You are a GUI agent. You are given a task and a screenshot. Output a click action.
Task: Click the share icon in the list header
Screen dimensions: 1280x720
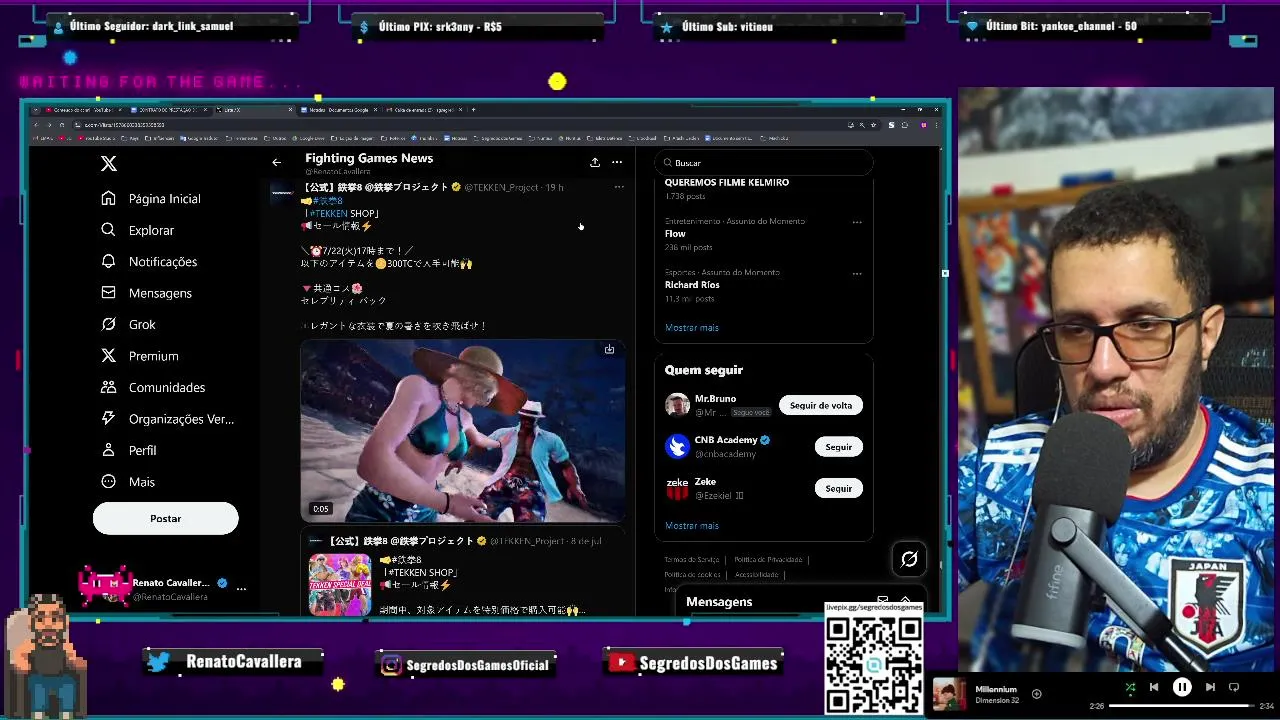click(x=595, y=162)
